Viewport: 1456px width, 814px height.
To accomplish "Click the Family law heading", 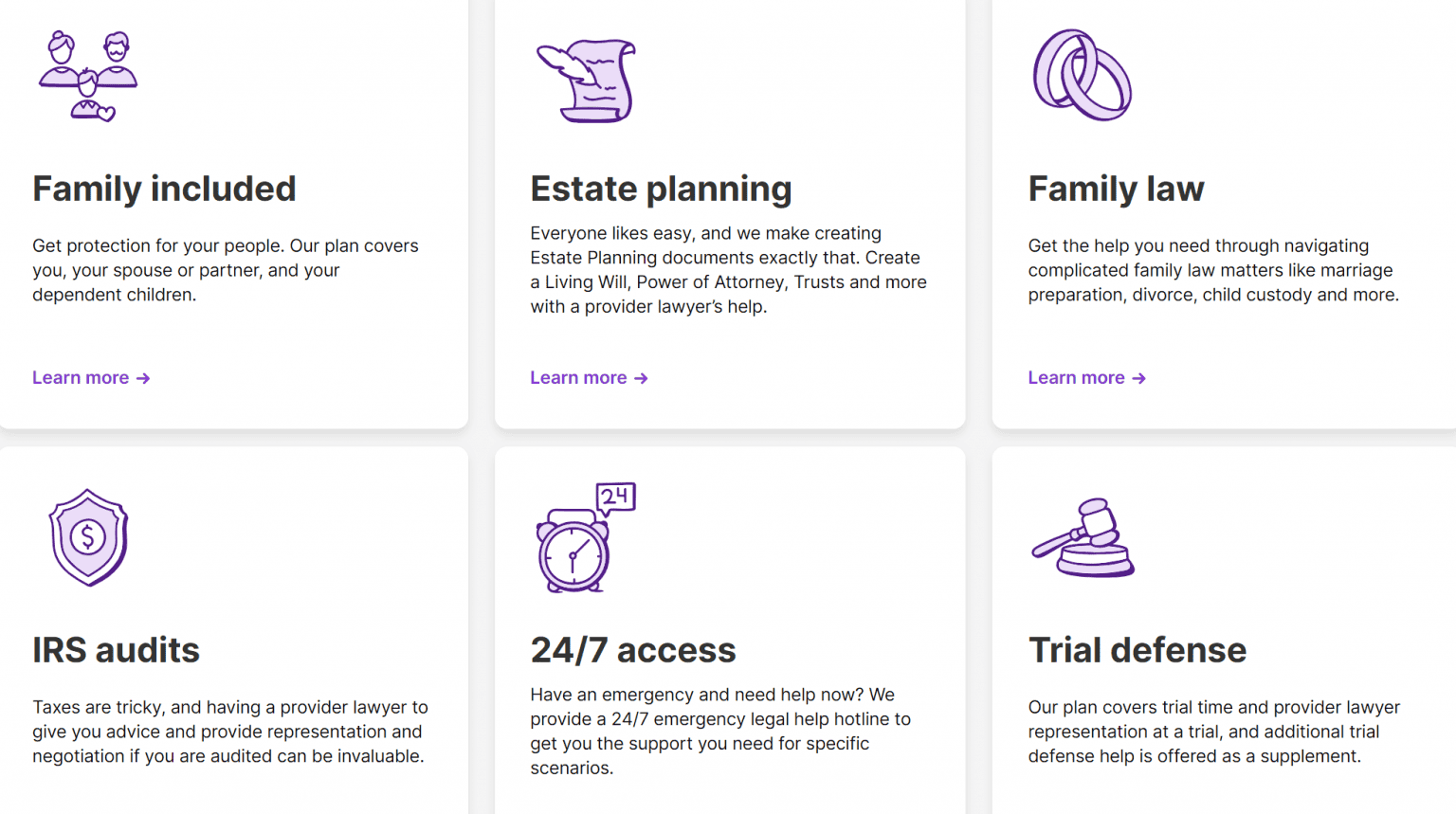I will (1116, 189).
